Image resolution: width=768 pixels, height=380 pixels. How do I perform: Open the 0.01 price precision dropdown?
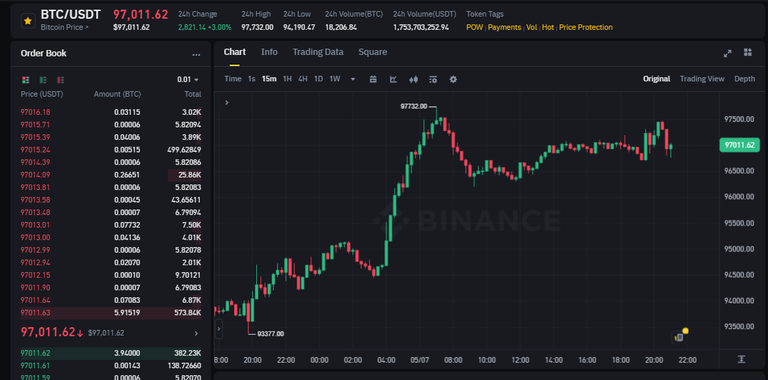click(188, 80)
